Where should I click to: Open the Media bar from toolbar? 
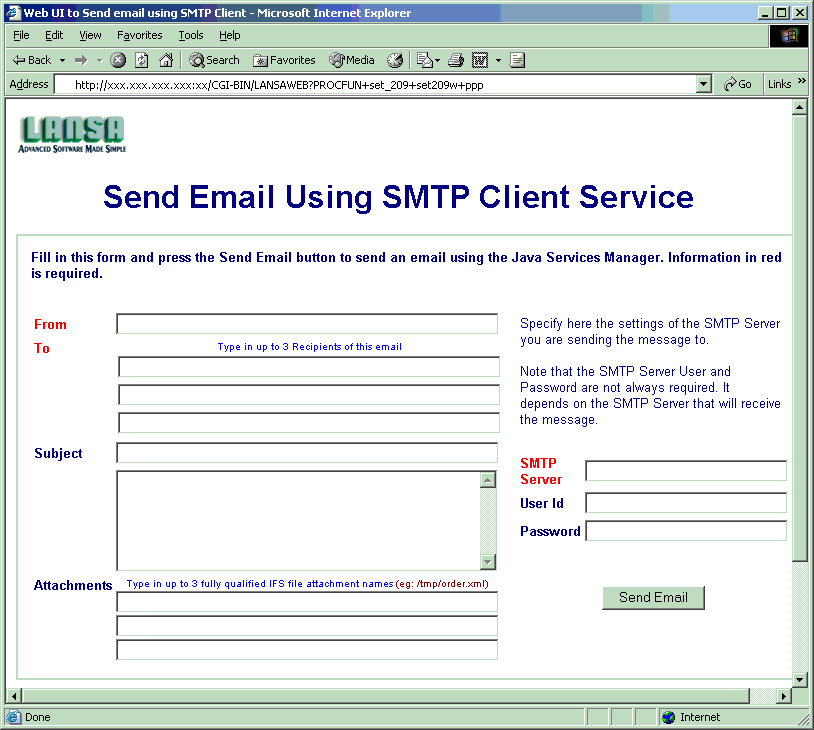352,60
